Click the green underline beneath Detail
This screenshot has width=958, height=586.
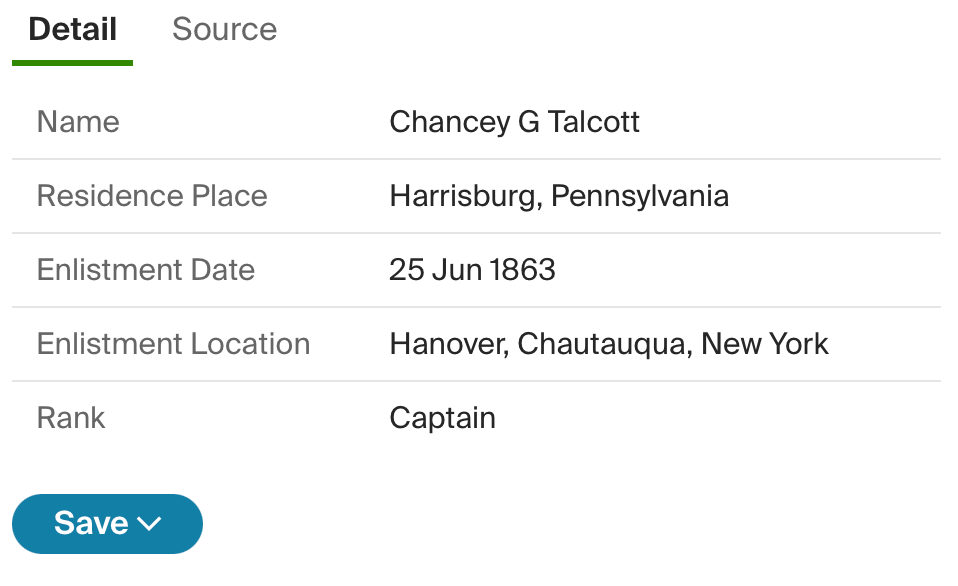(x=72, y=63)
